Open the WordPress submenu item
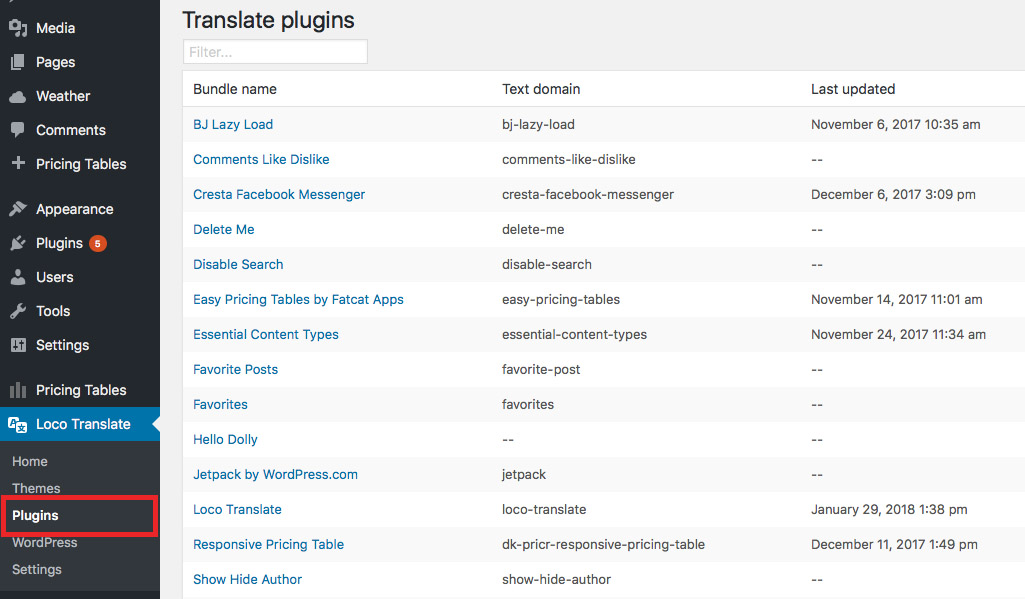The height and width of the screenshot is (599, 1025). tap(44, 542)
